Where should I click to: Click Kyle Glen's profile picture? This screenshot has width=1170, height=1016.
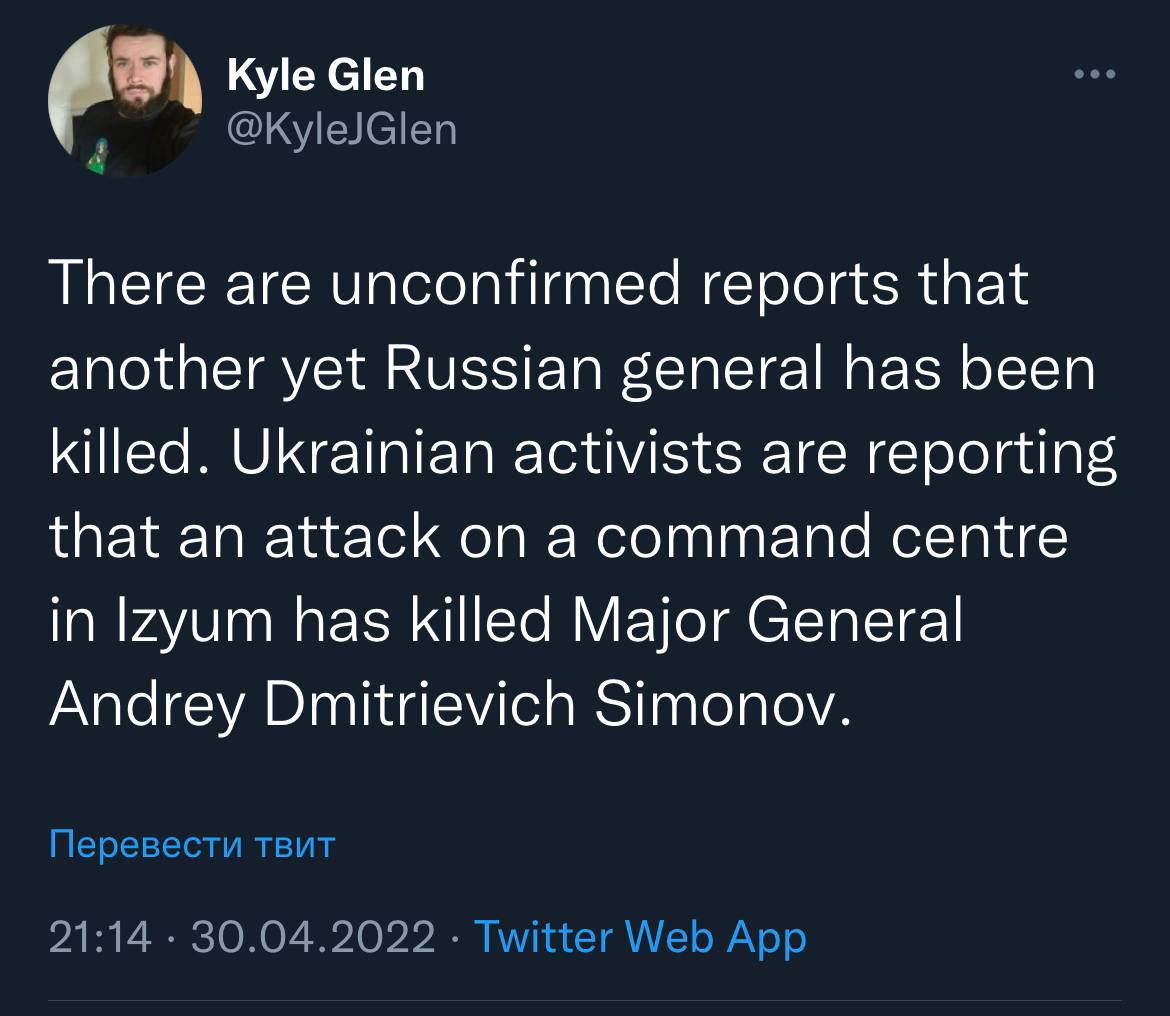pos(125,102)
